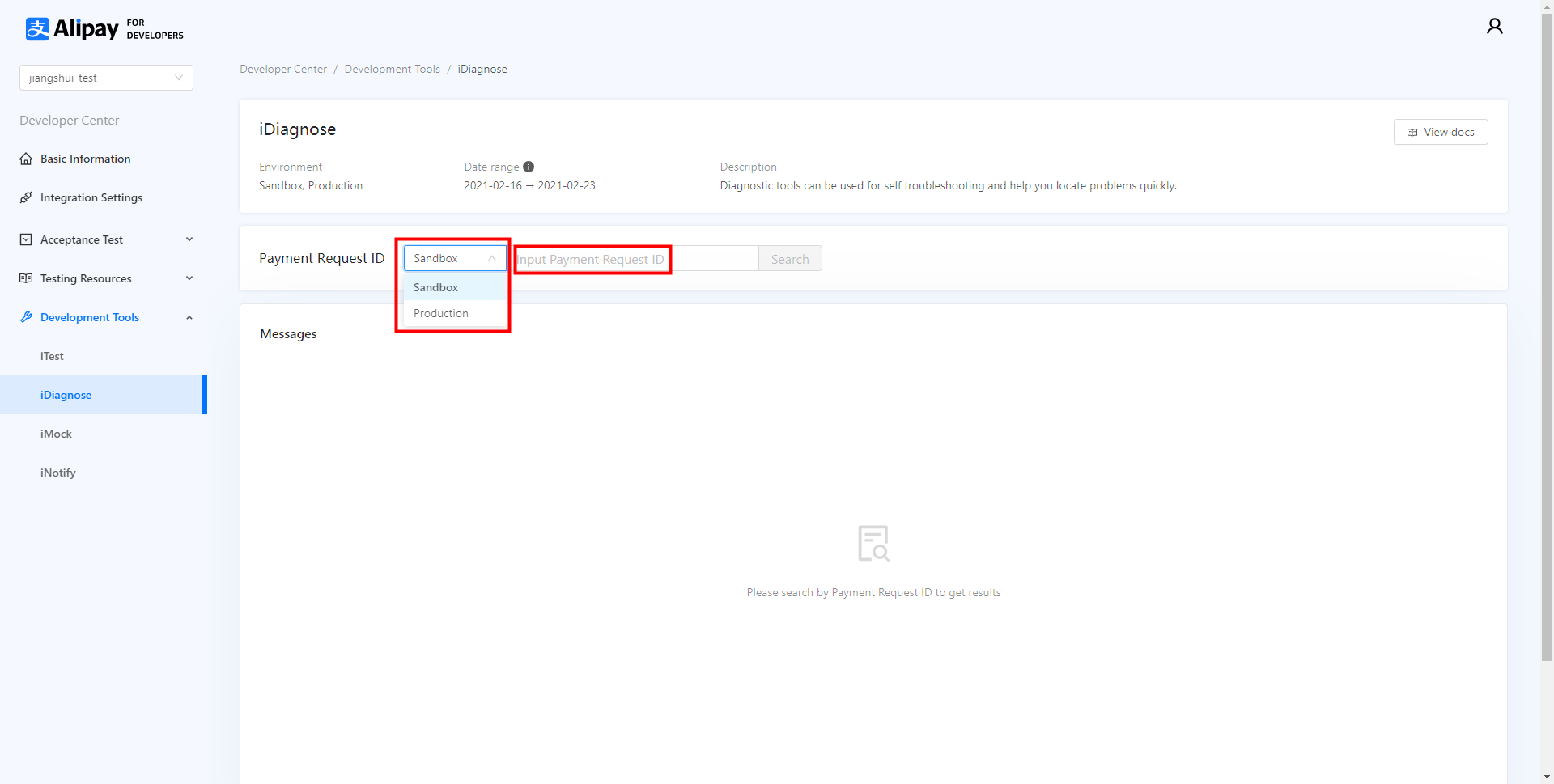Click the Alipay logo icon
Screen dimensions: 1554x784
tap(37, 29)
